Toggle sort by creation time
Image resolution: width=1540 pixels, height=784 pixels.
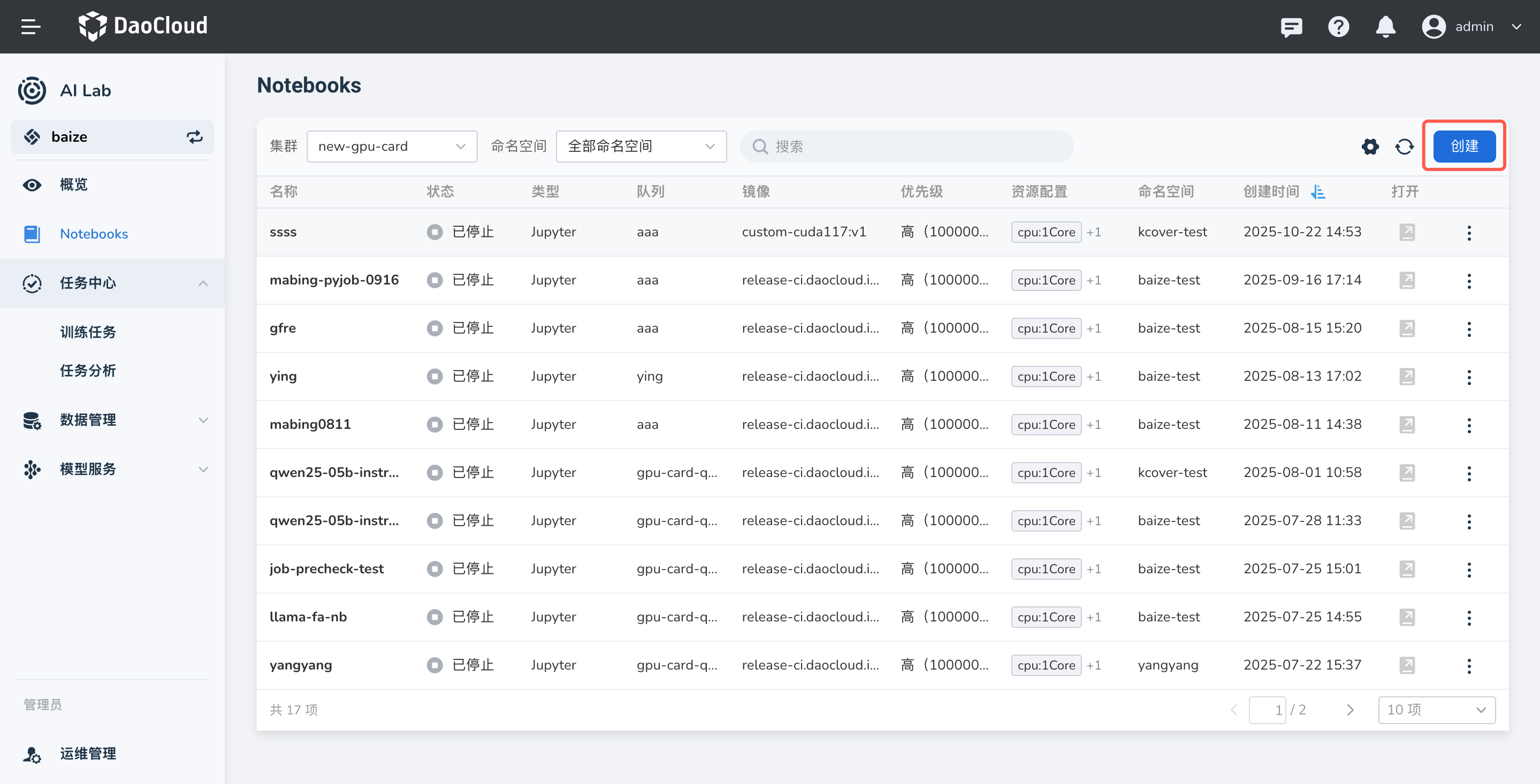pos(1317,192)
